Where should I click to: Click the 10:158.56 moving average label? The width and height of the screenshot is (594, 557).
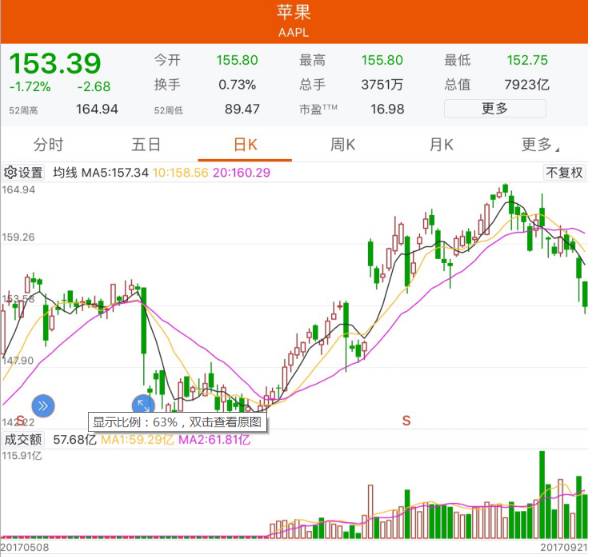[181, 173]
